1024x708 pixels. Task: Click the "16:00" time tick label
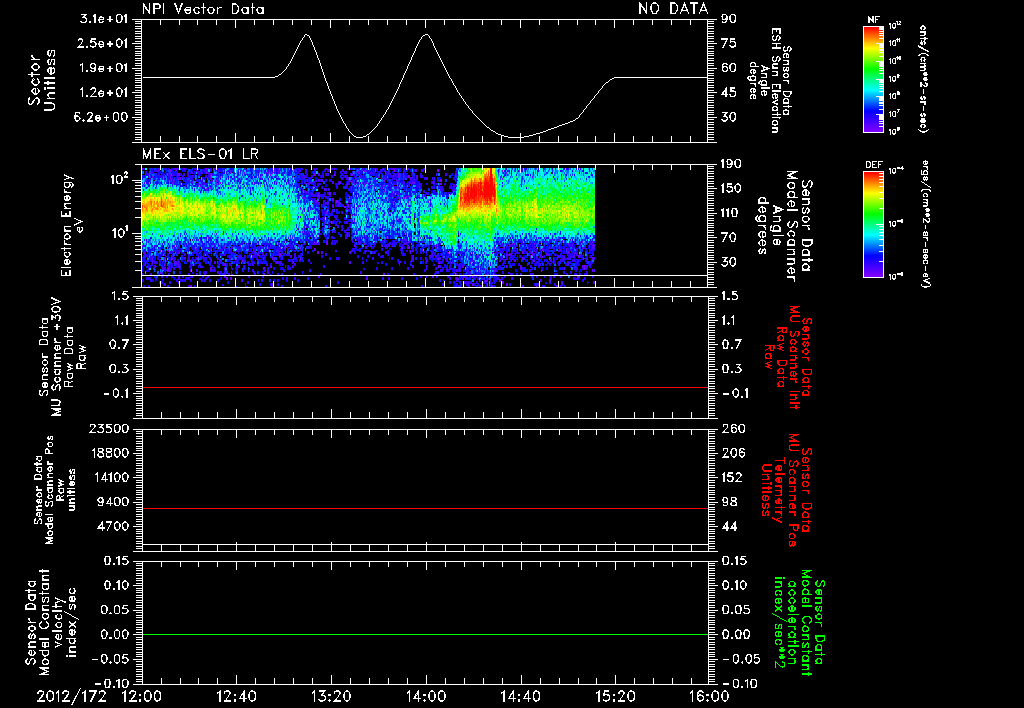pos(709,696)
